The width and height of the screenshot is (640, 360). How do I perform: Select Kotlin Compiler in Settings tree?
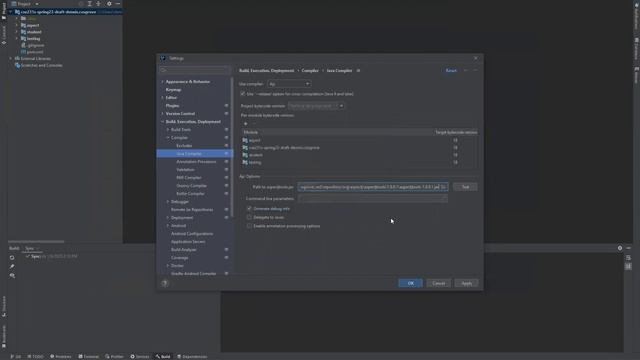point(190,193)
